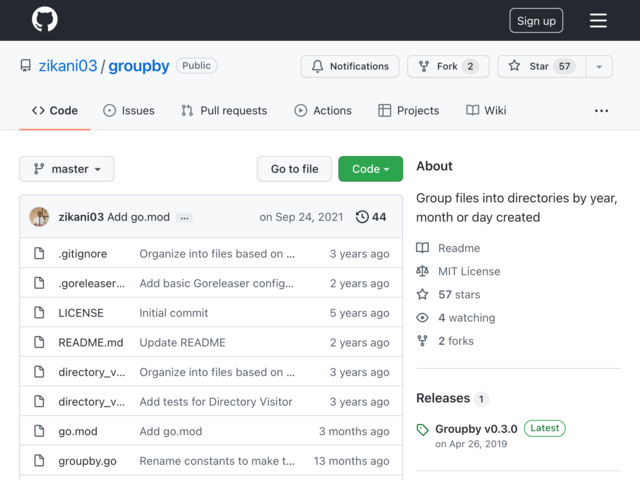
Task: Star the groupby repository
Action: (x=542, y=66)
